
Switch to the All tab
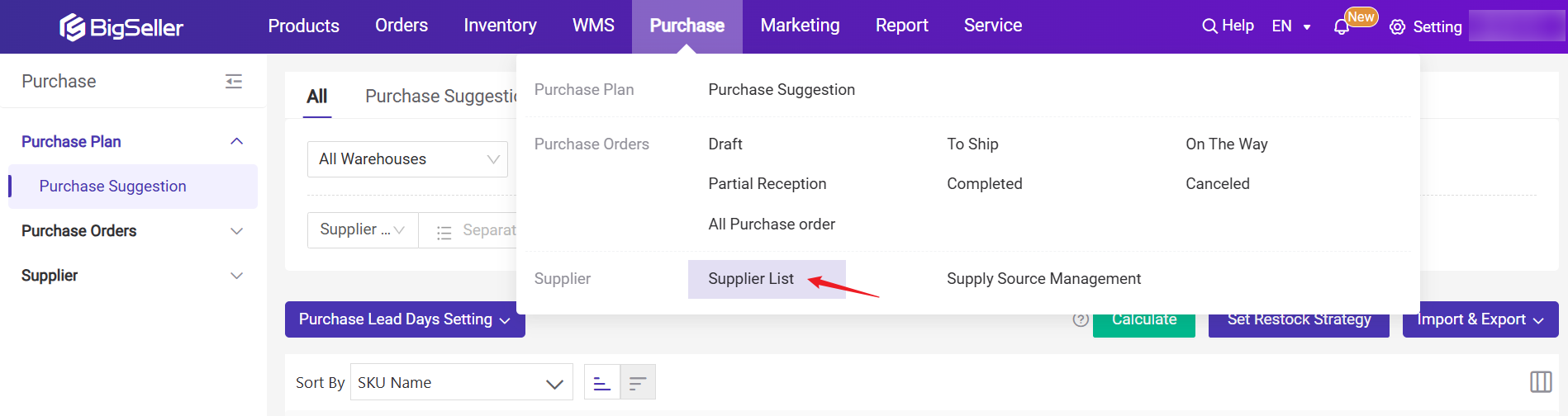(x=316, y=97)
